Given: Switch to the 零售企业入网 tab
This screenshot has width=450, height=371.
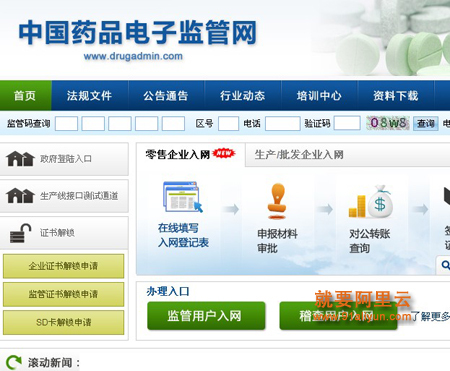Looking at the screenshot, I should (x=191, y=155).
